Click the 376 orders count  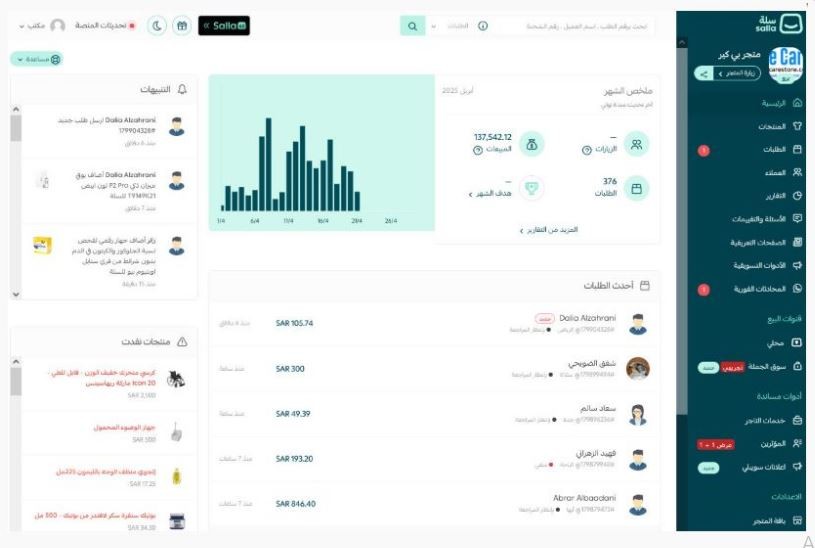click(x=610, y=181)
